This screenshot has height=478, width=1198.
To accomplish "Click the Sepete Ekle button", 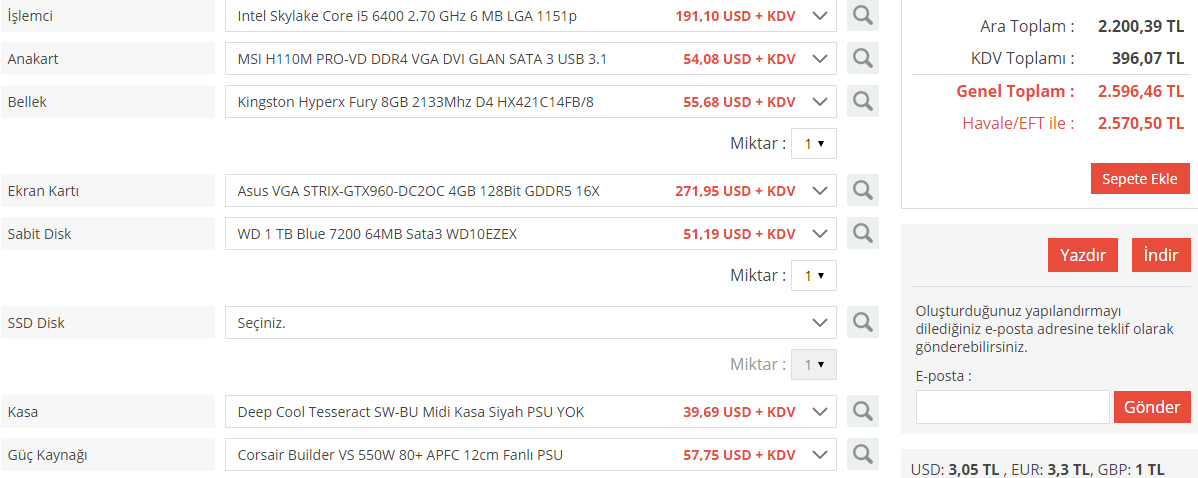I will coord(1139,179).
